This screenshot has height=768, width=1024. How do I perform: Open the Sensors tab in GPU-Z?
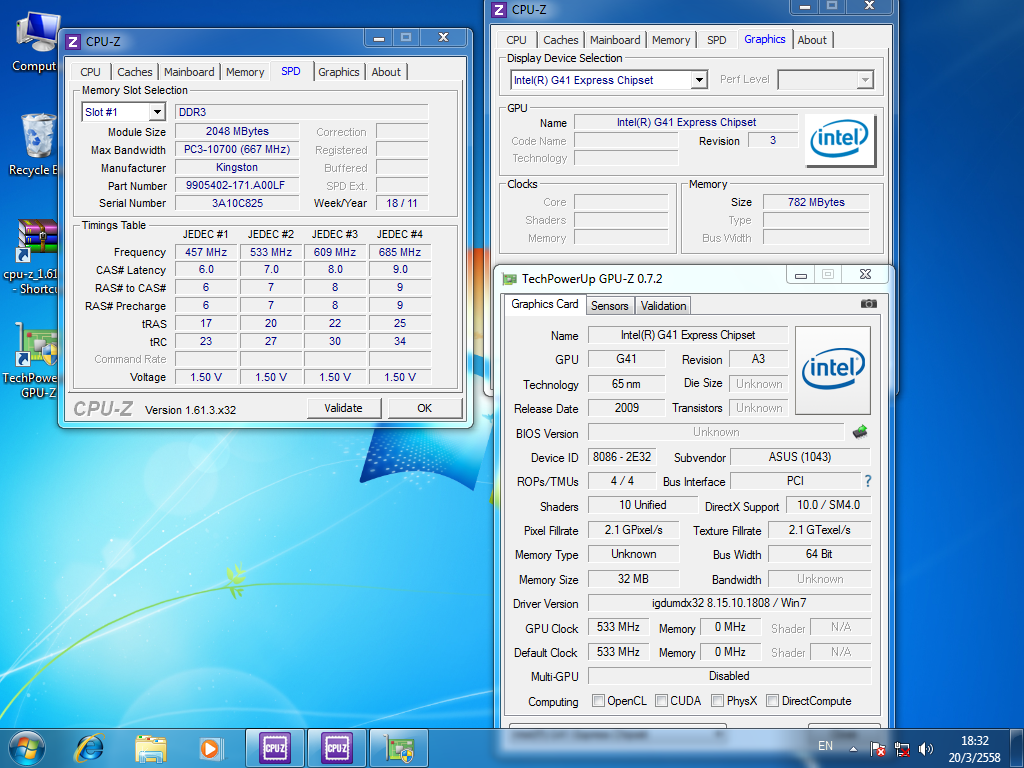(x=609, y=306)
